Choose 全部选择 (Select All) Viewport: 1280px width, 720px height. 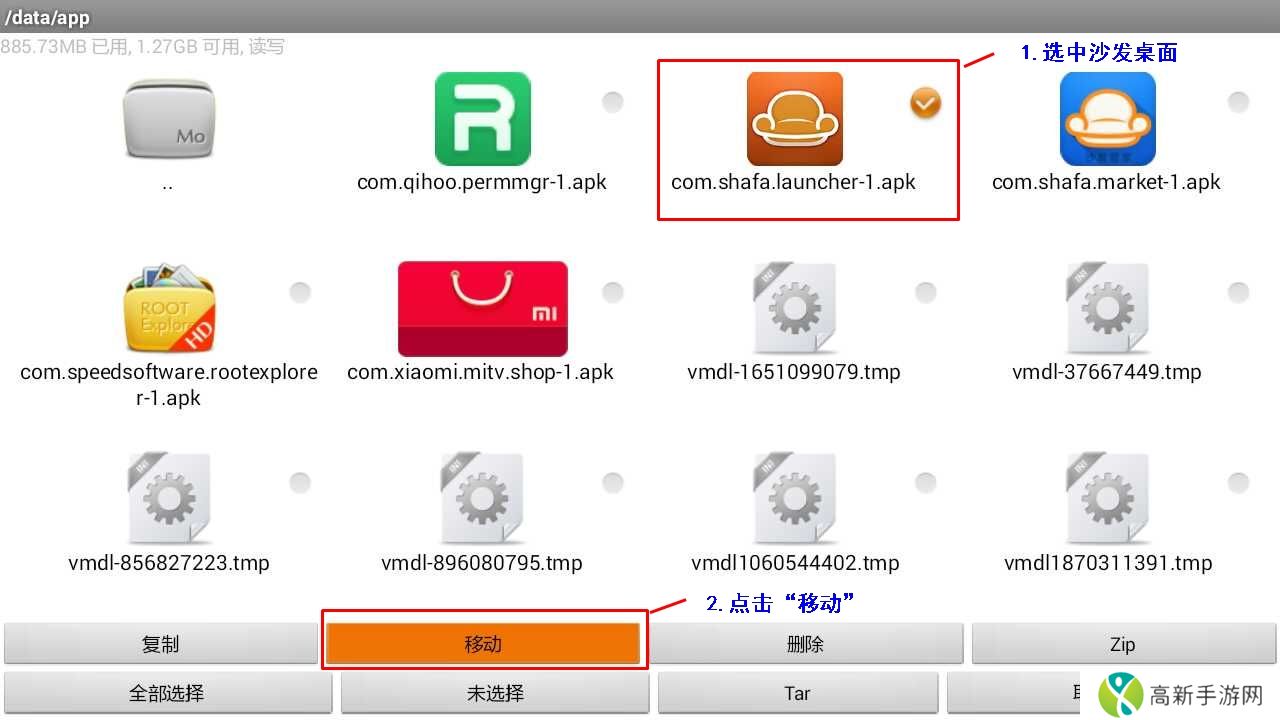167,693
